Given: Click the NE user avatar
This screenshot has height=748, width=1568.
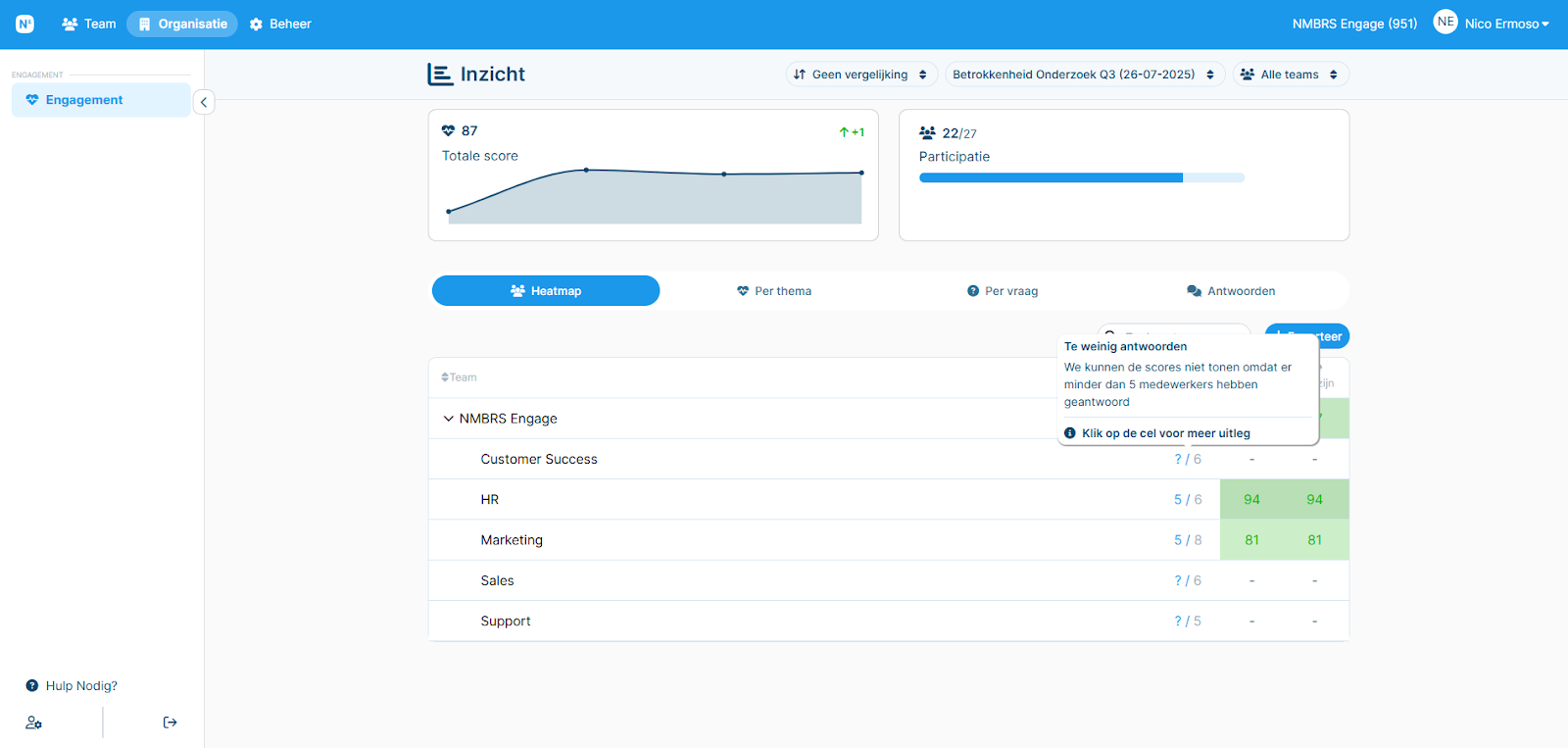Looking at the screenshot, I should (1445, 22).
